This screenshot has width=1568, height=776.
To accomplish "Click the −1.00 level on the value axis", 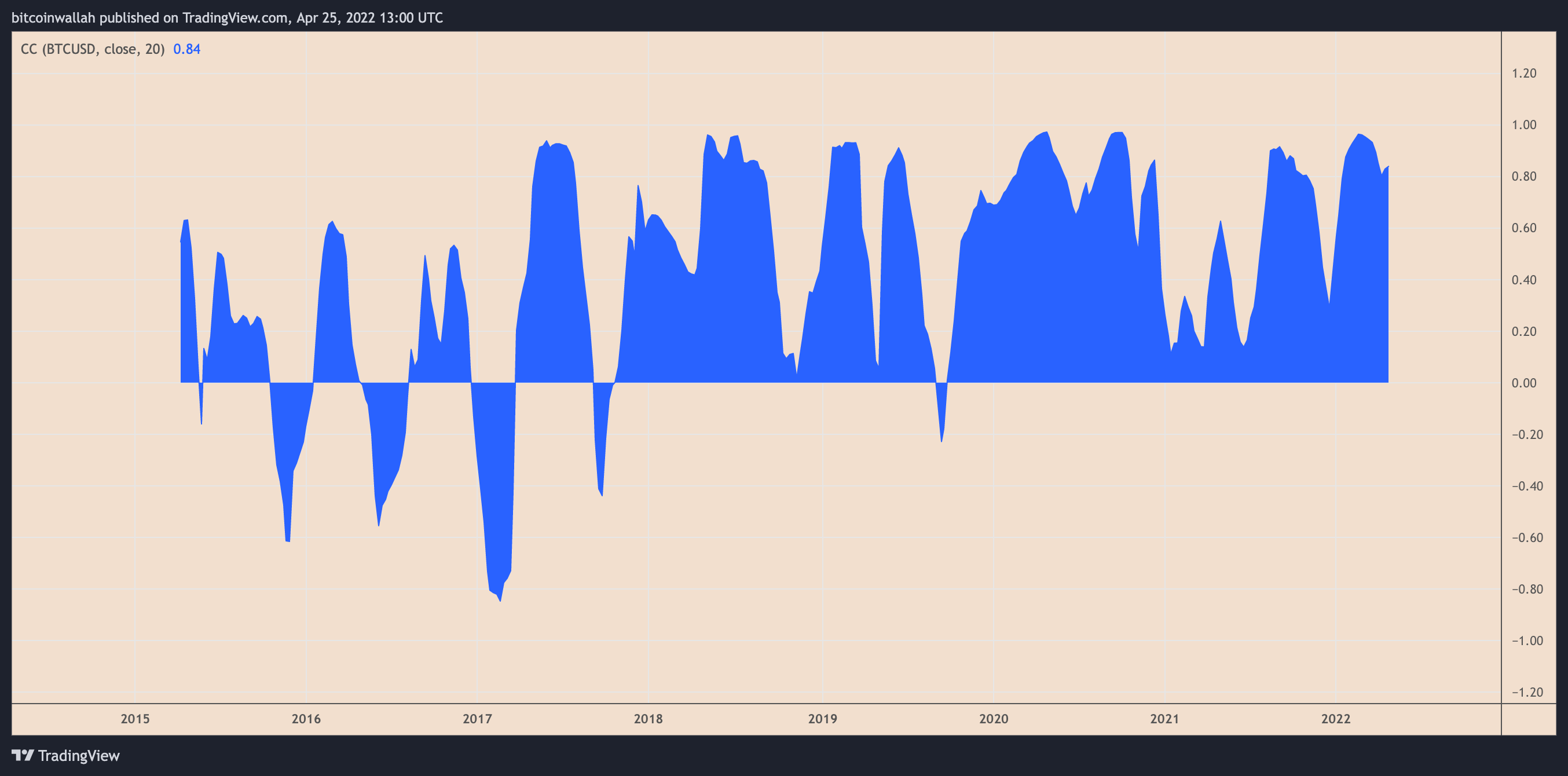I will point(1527,641).
